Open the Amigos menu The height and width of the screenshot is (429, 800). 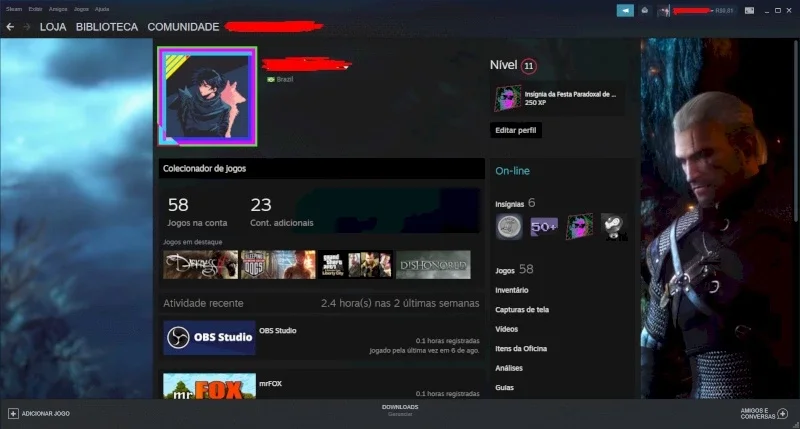point(58,9)
